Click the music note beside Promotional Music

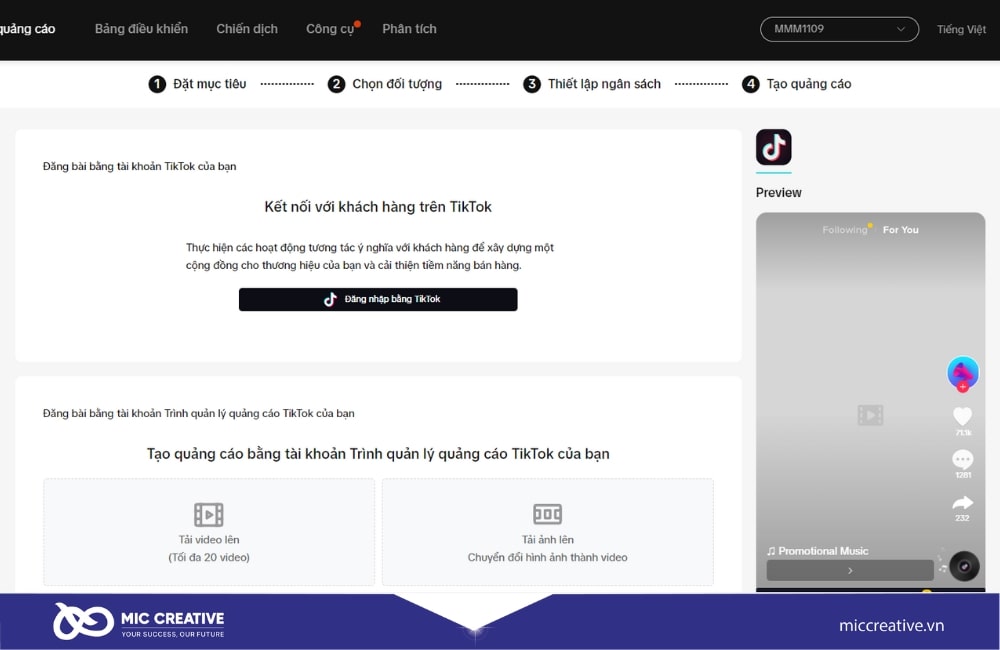[771, 551]
